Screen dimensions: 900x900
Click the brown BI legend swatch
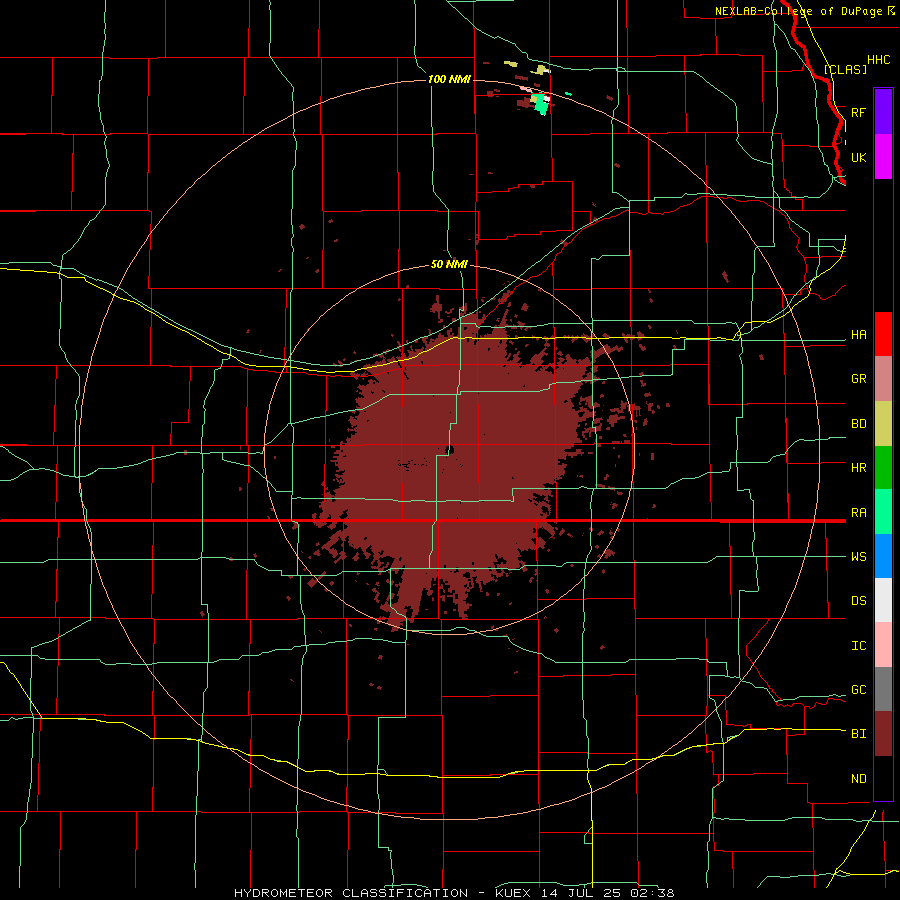(x=883, y=734)
